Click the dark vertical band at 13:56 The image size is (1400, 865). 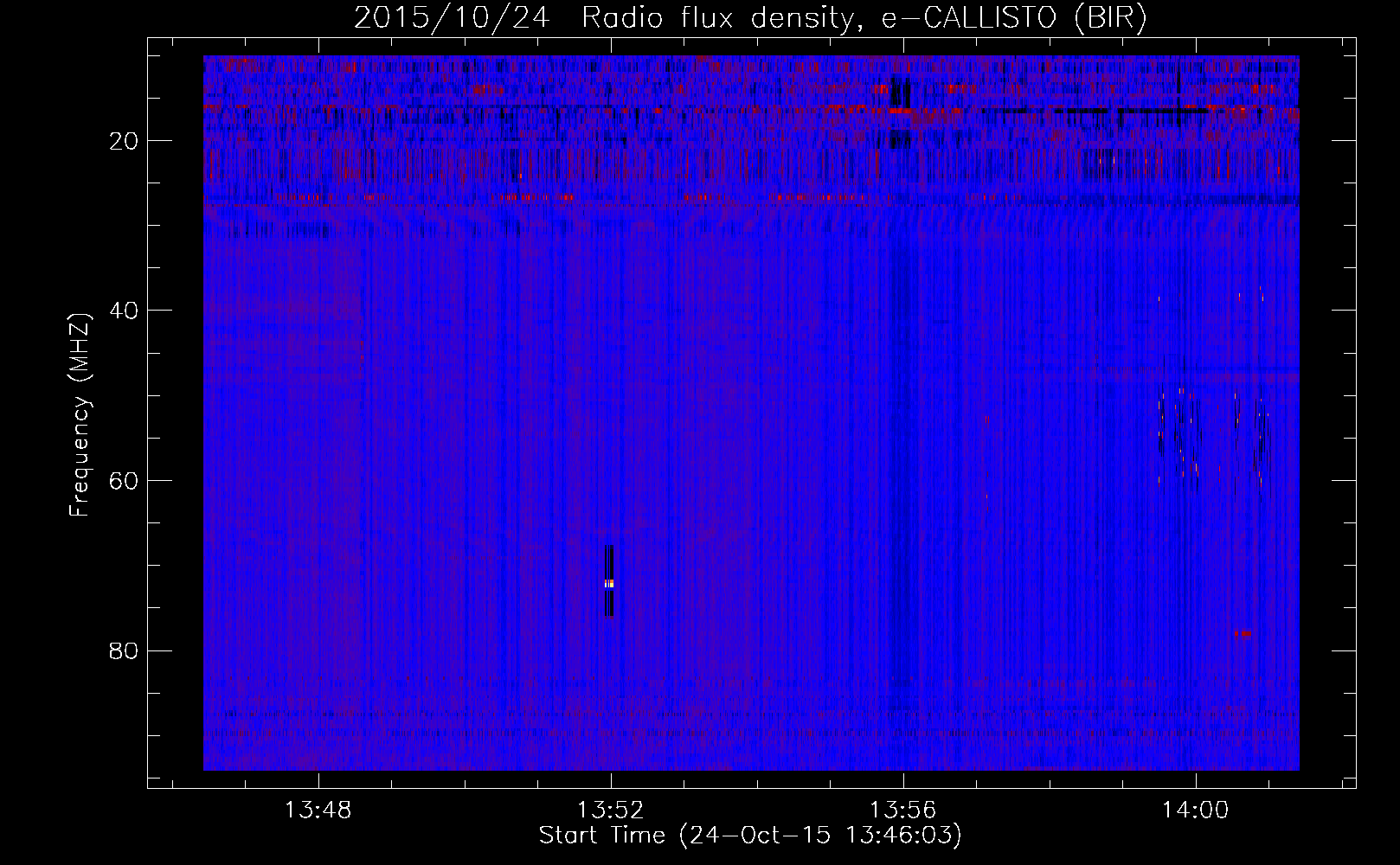point(902,415)
